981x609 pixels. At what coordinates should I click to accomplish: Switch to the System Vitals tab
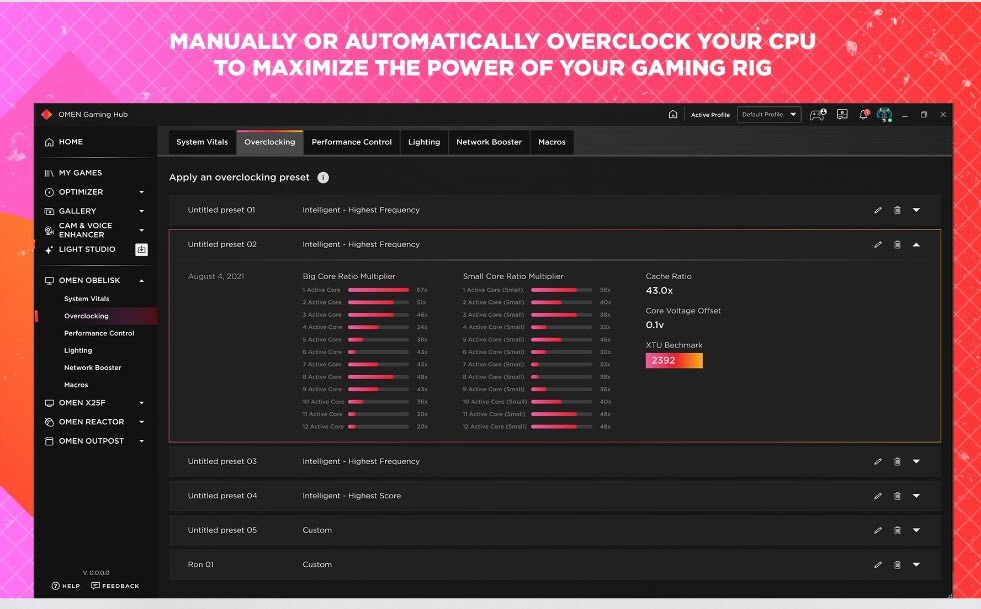tap(202, 142)
